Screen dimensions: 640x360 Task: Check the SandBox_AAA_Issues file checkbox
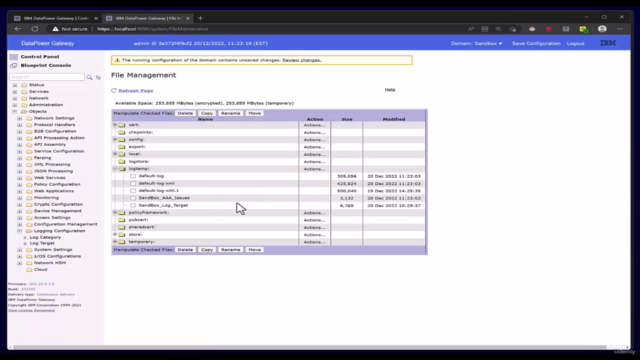point(133,198)
